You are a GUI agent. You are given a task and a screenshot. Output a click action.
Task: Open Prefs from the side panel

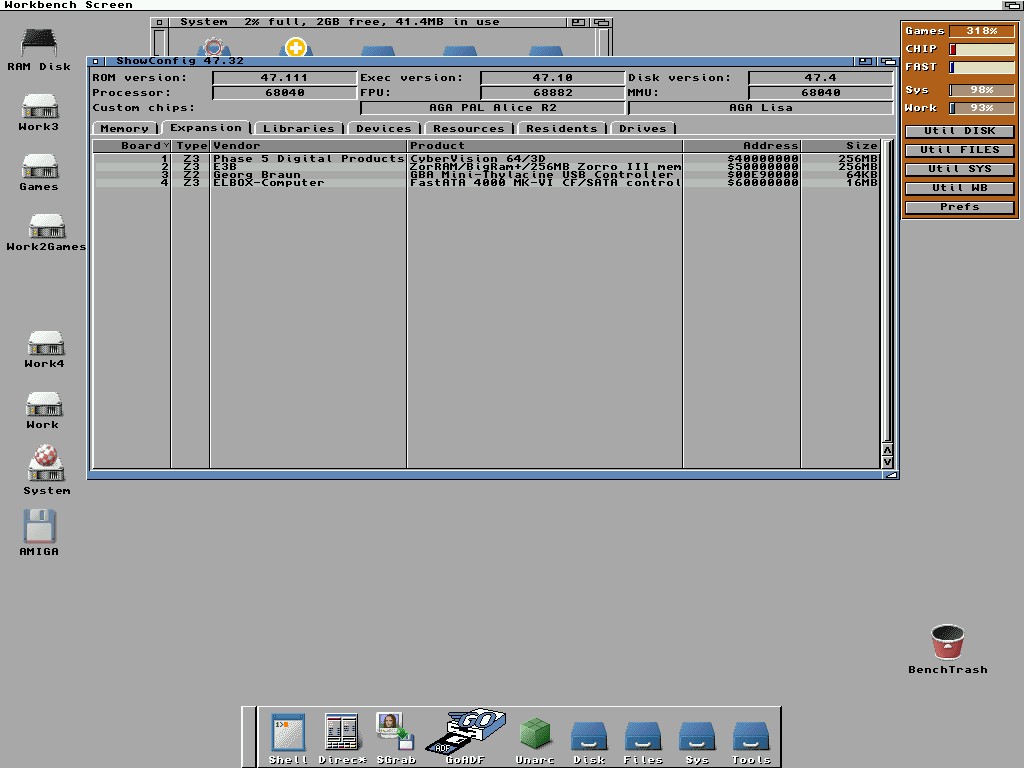(959, 207)
